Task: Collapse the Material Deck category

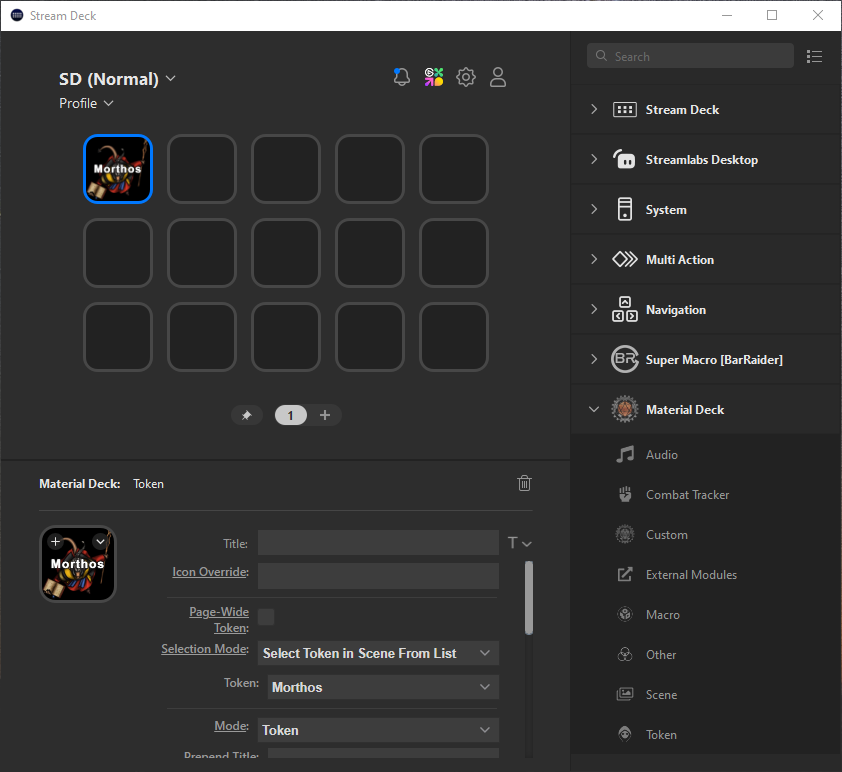Action: 593,409
